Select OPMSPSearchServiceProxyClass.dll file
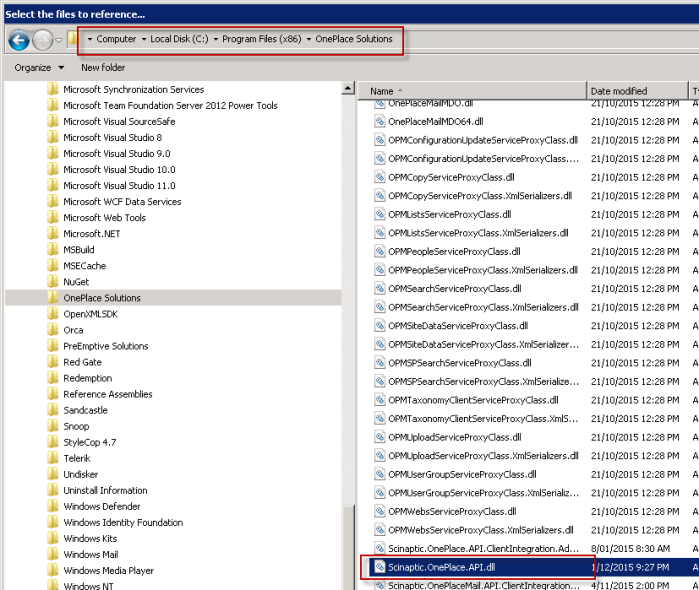 point(460,363)
